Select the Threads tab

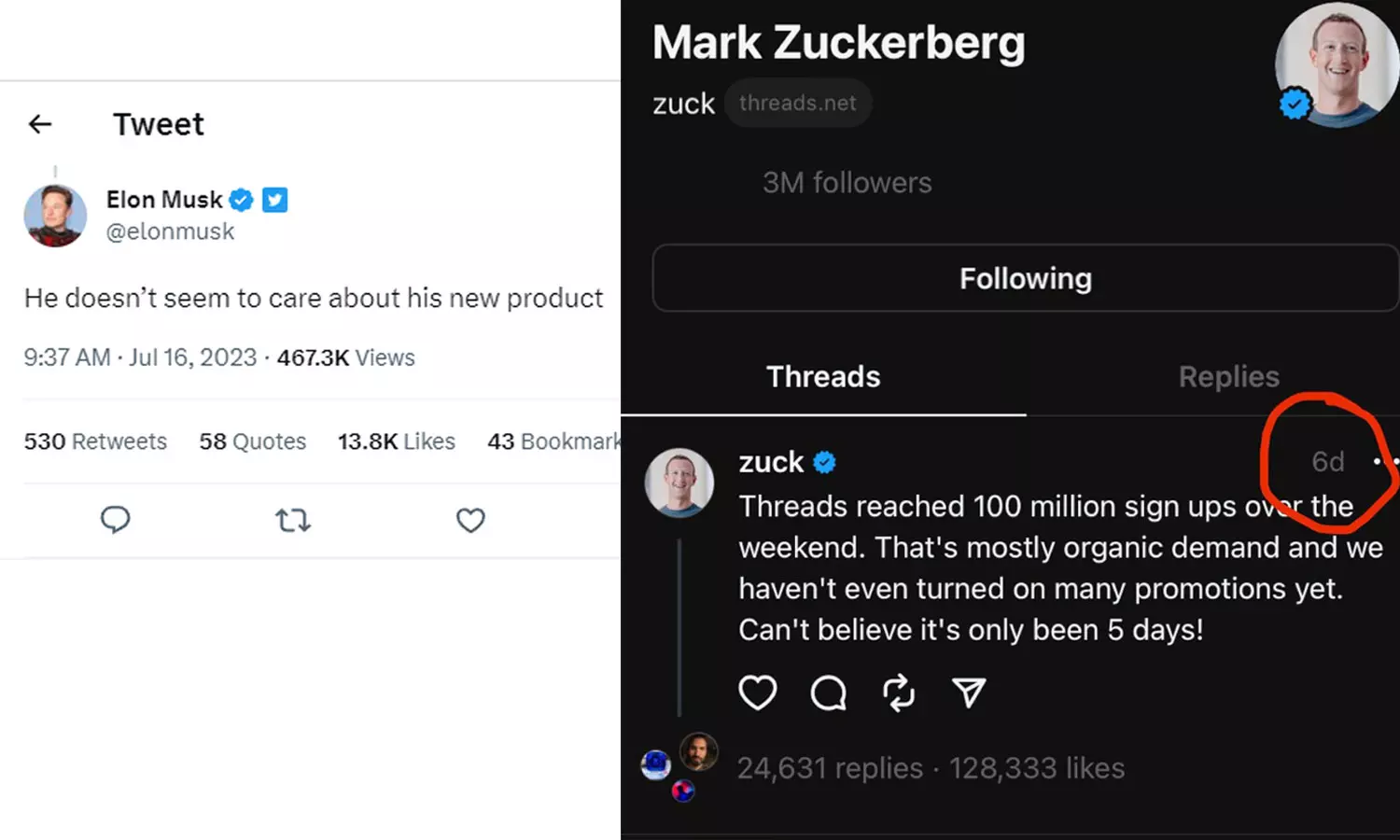pos(823,376)
